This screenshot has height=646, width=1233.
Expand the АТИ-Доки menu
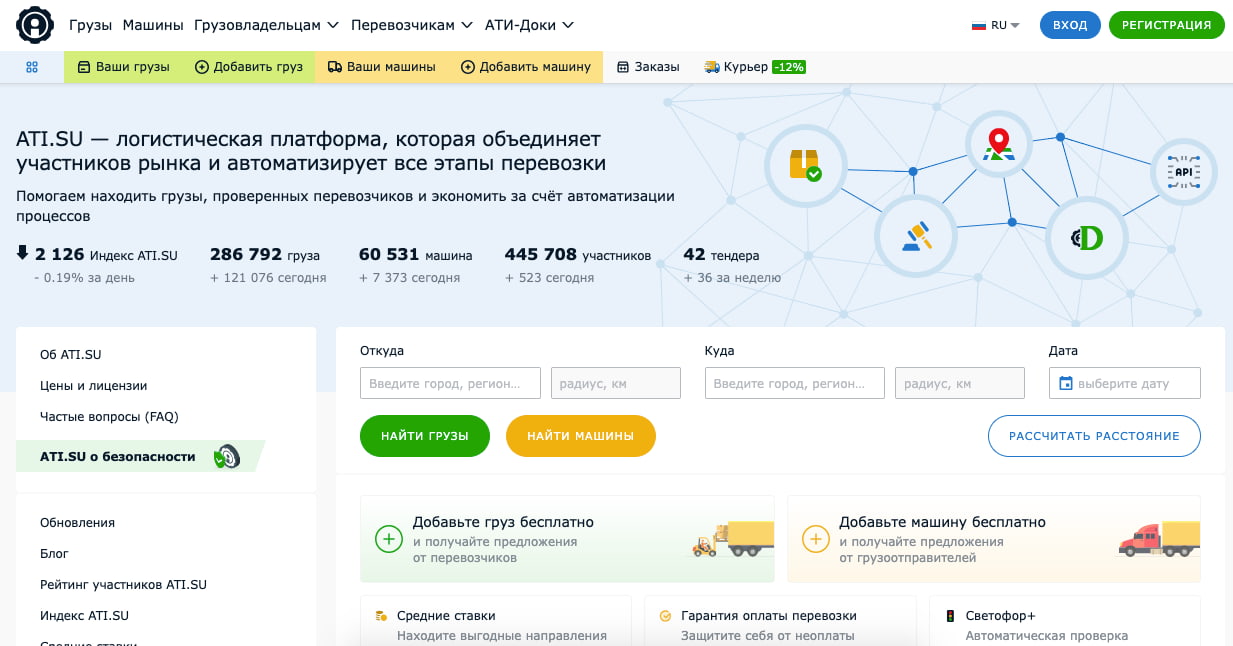pyautogui.click(x=529, y=25)
